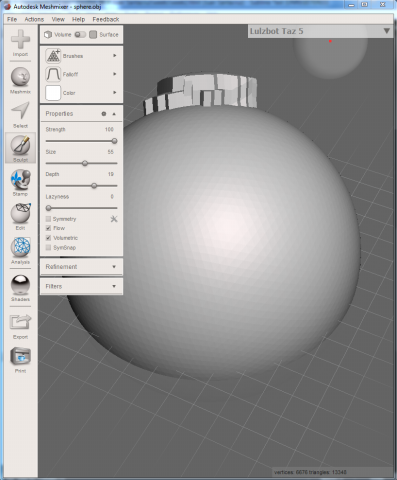This screenshot has height=480, width=397.
Task: Click the Falloff label
Action: [70, 74]
